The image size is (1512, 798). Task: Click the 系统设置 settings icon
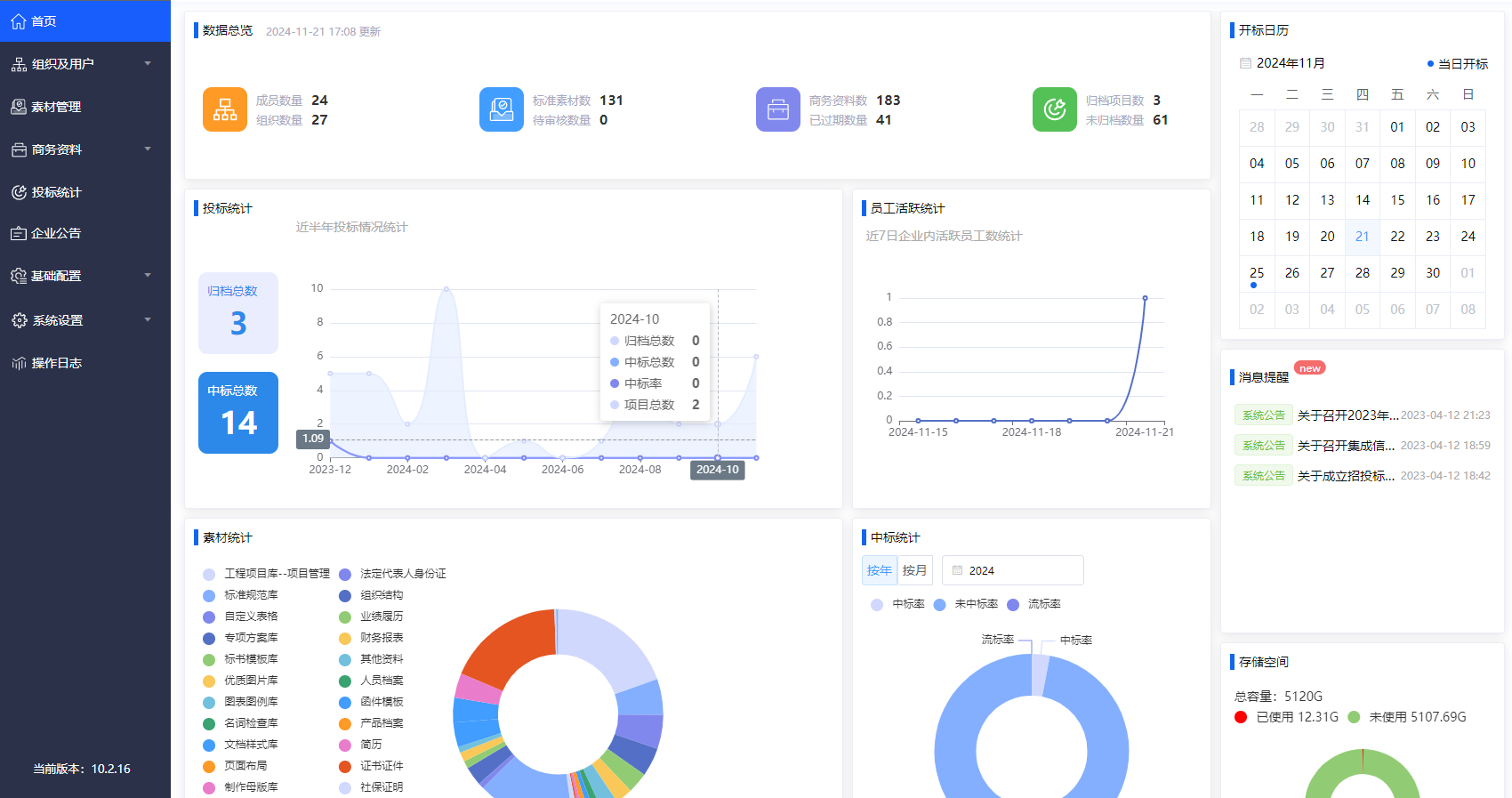[x=20, y=320]
